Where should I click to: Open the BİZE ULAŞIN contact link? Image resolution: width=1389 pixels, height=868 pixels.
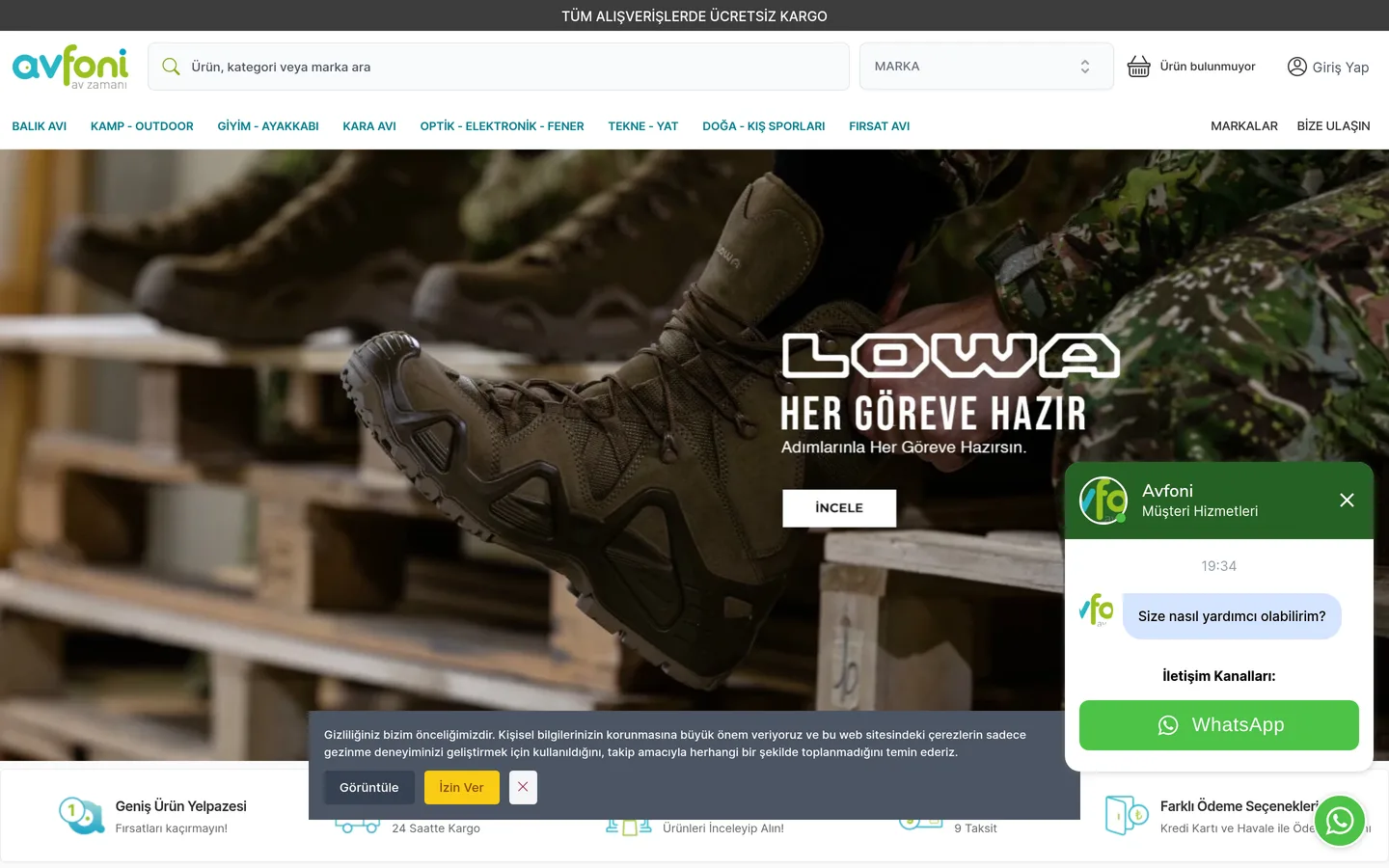[1334, 126]
